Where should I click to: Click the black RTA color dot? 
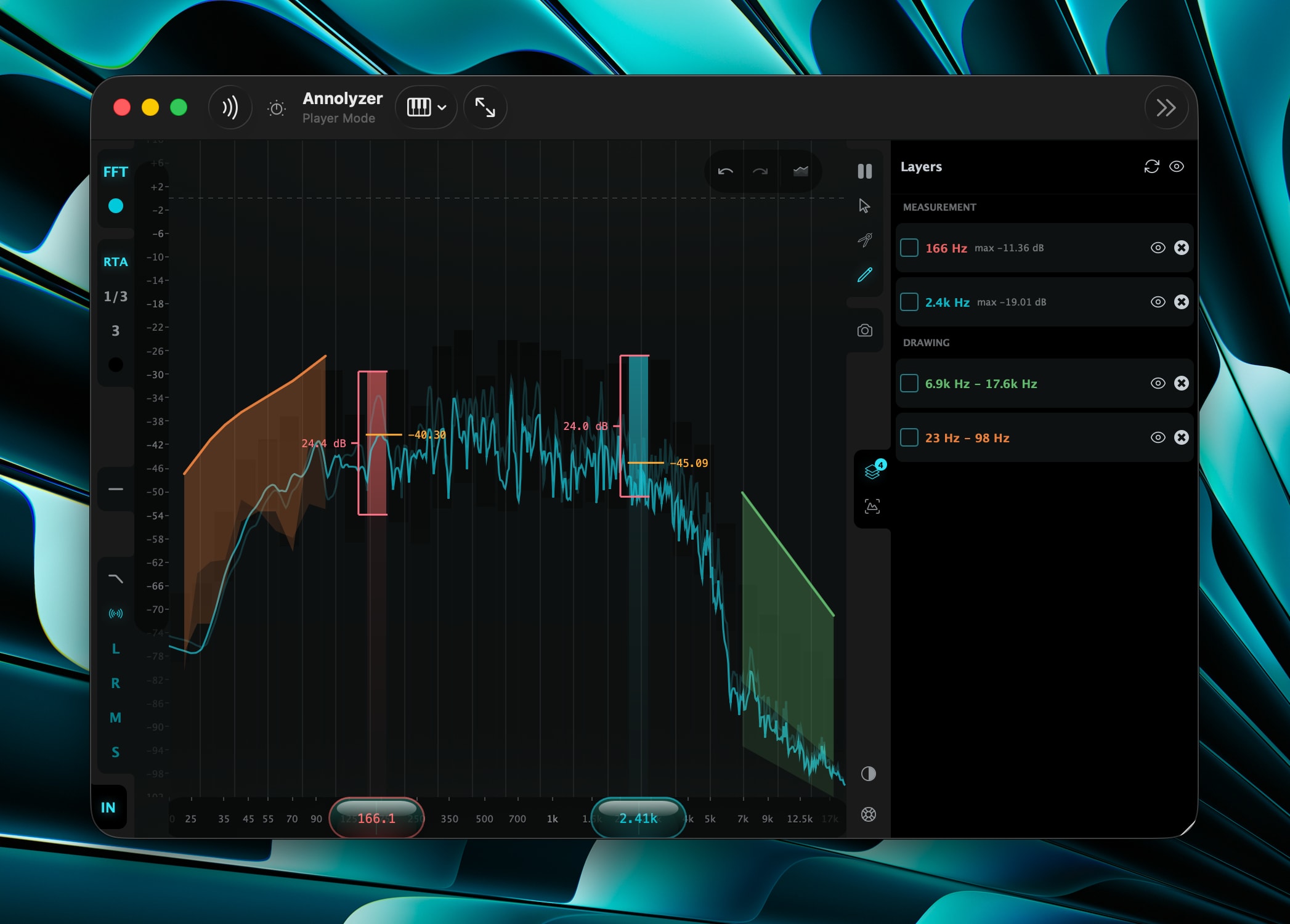[x=116, y=365]
